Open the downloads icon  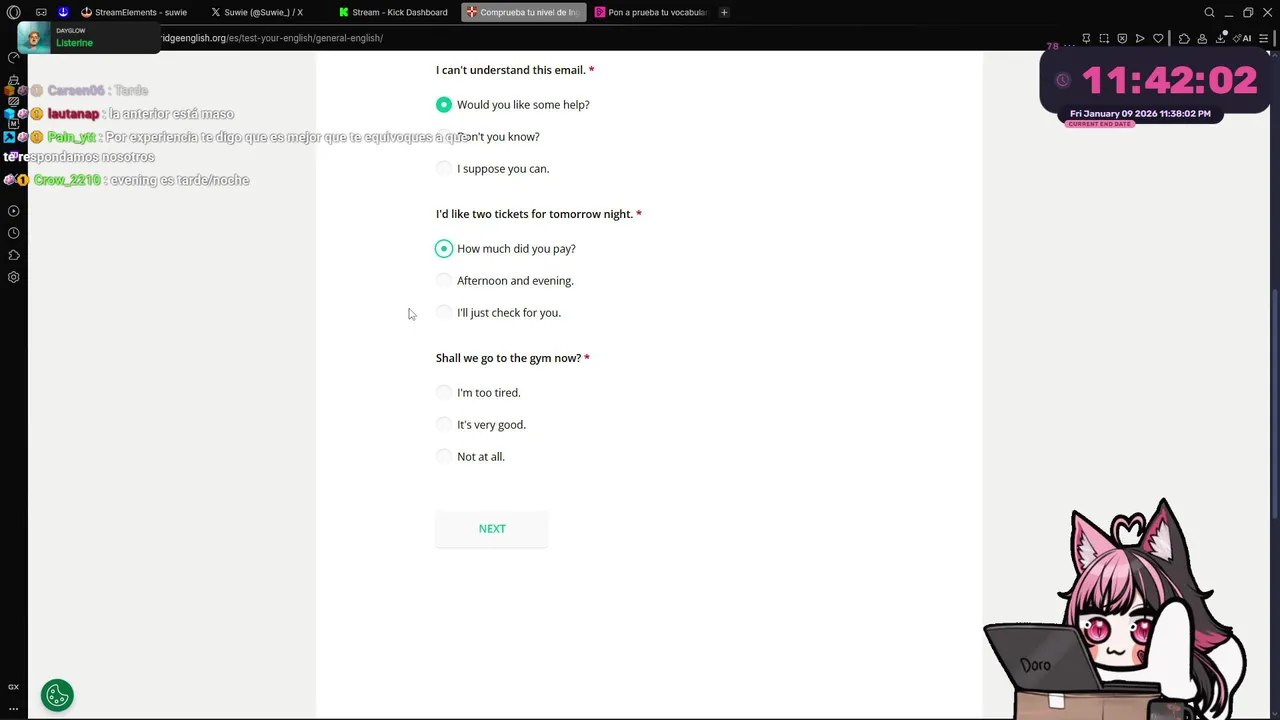[1220, 38]
